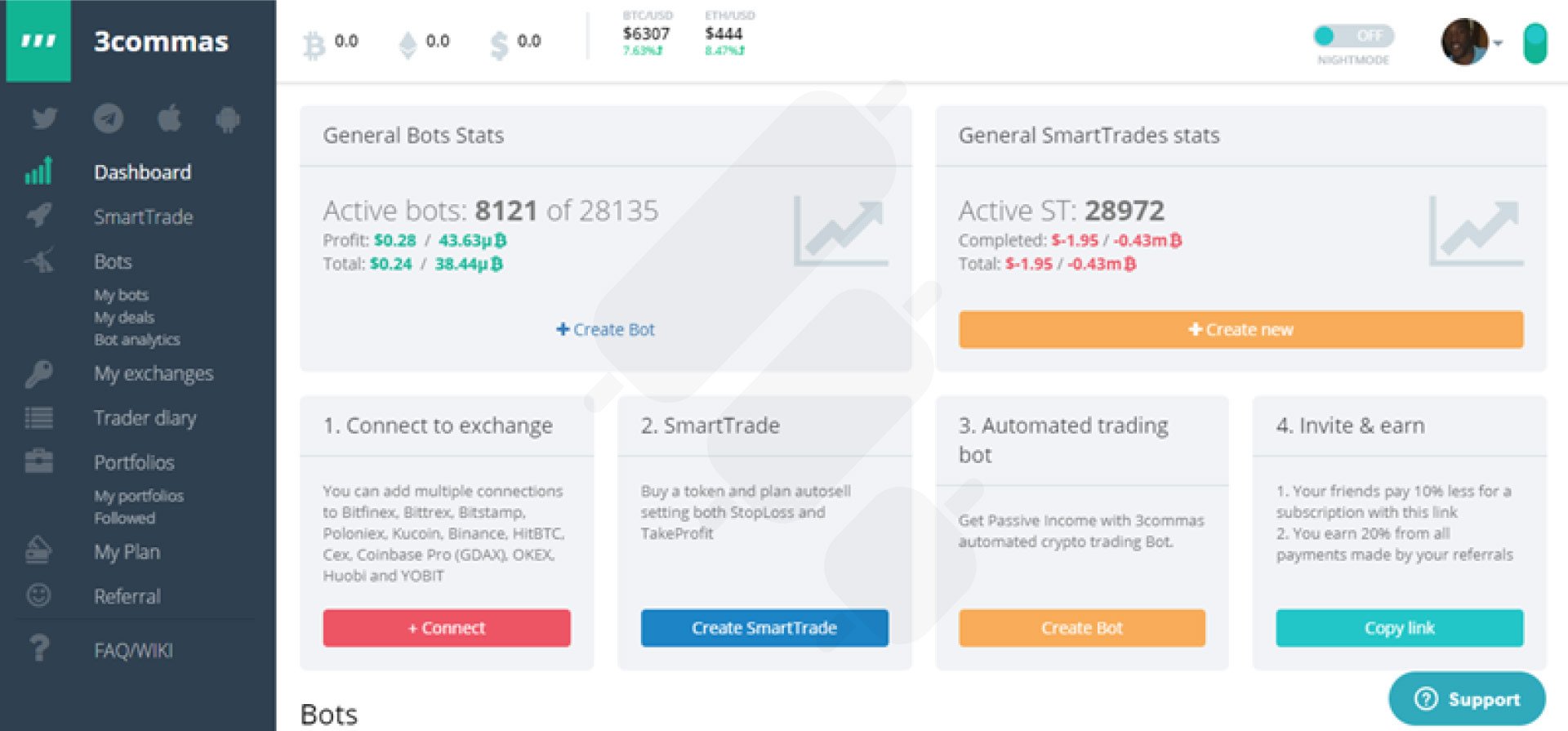Open the Android app icon

coord(228,119)
